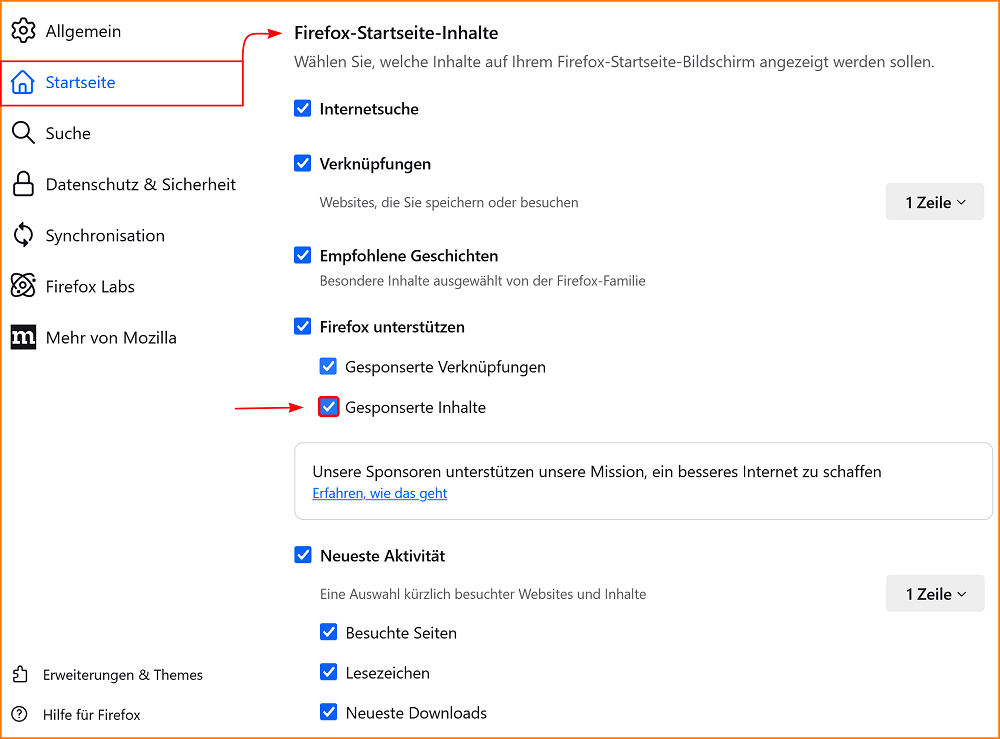Go to Mehr von Mozilla
The height and width of the screenshot is (739, 1000).
110,338
